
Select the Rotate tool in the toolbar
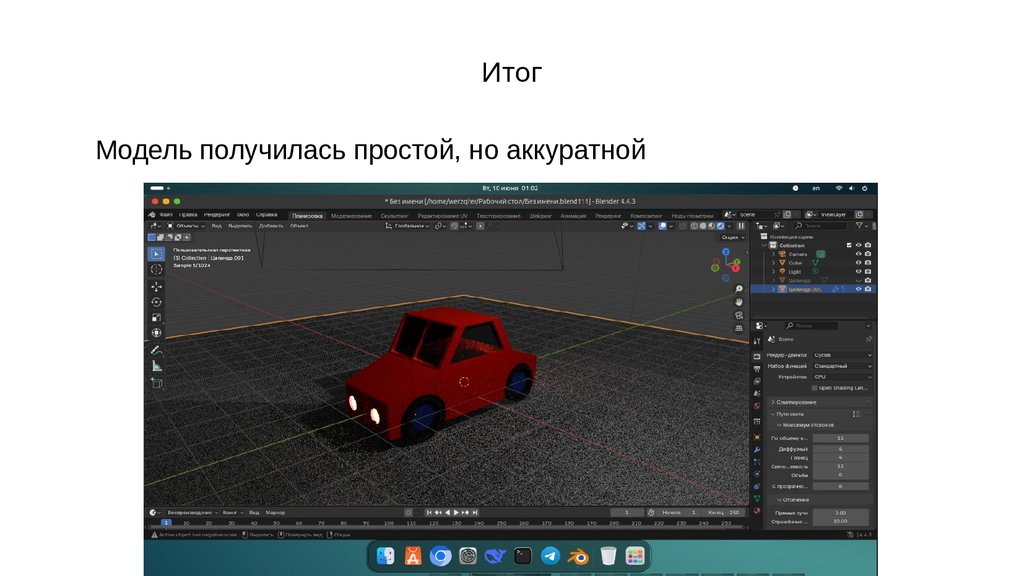156,302
